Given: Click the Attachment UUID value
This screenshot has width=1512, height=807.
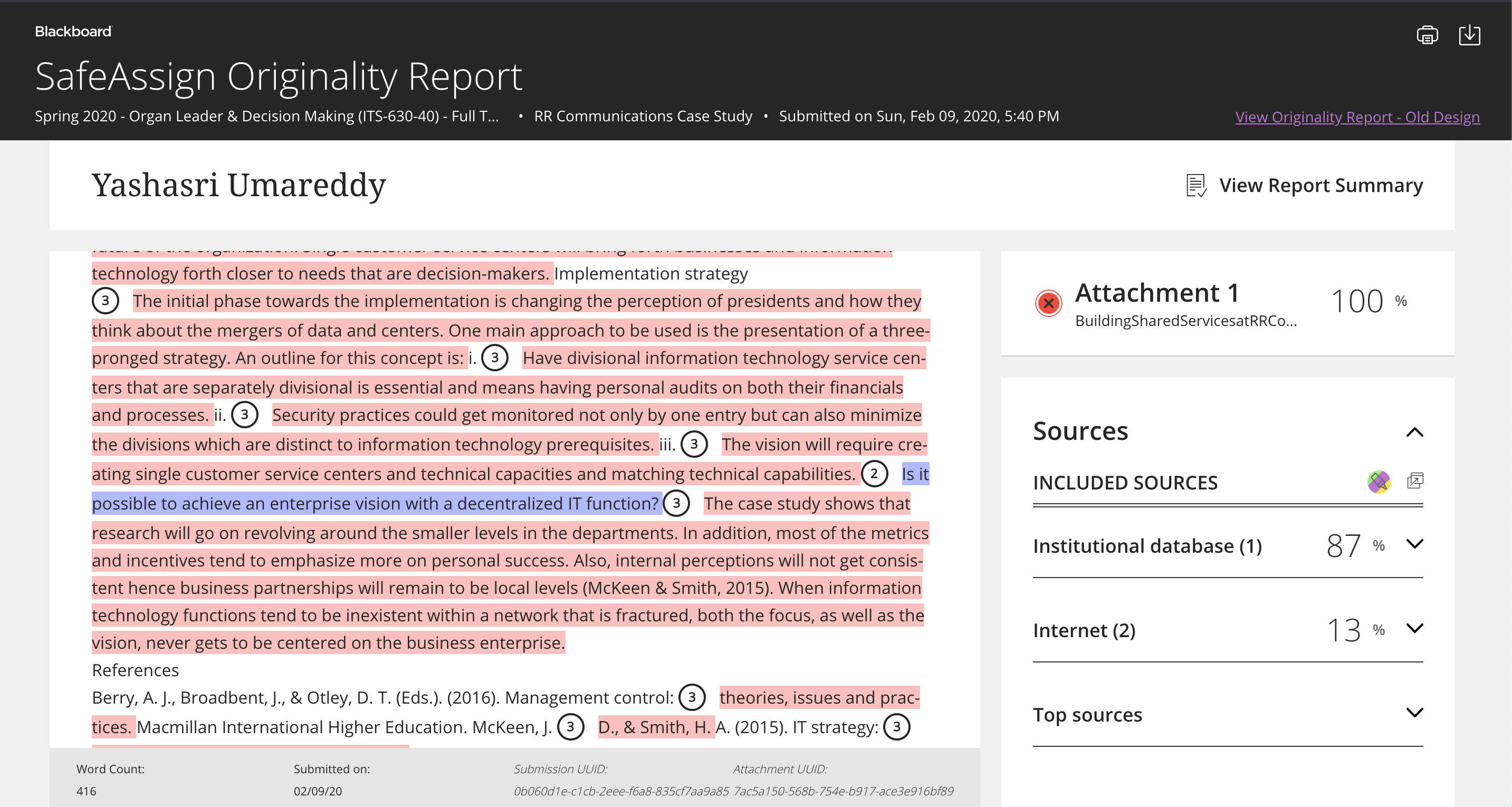Looking at the screenshot, I should coord(844,791).
